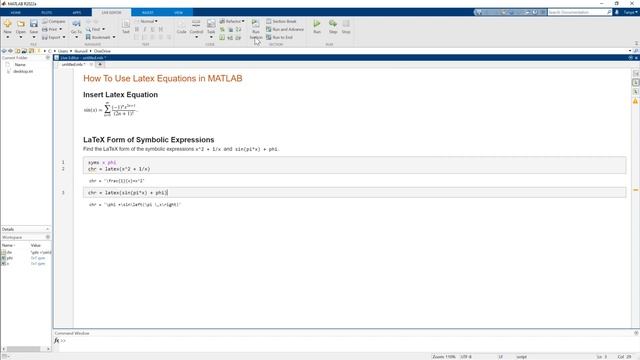Toggle italic text formatting
Screen dimensions: 640x360
[144, 29]
